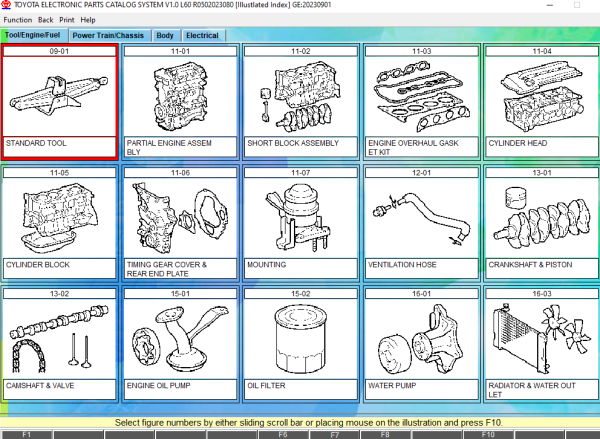Click figure number 16-01 header
600x439 pixels.
[x=421, y=294]
